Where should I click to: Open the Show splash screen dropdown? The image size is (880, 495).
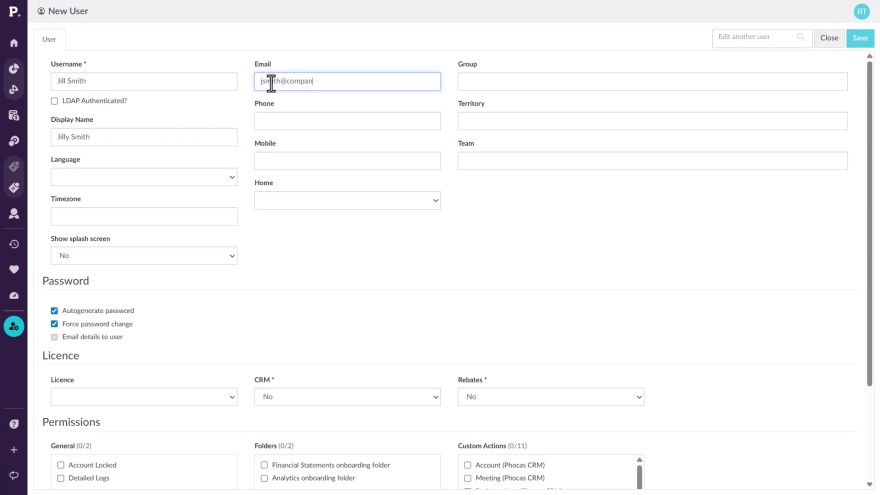[x=144, y=256]
